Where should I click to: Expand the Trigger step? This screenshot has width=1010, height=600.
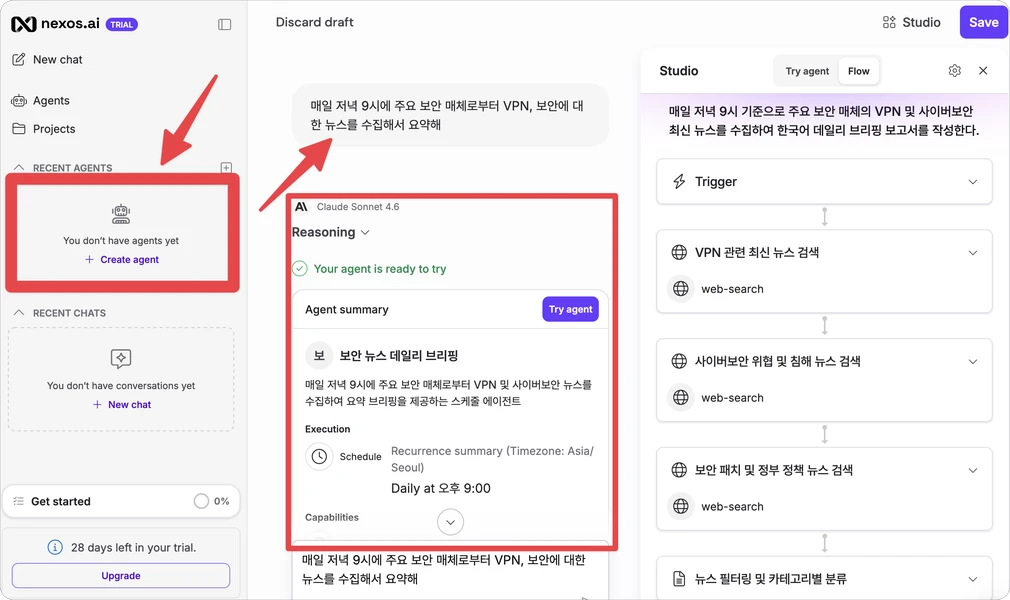[x=824, y=182]
